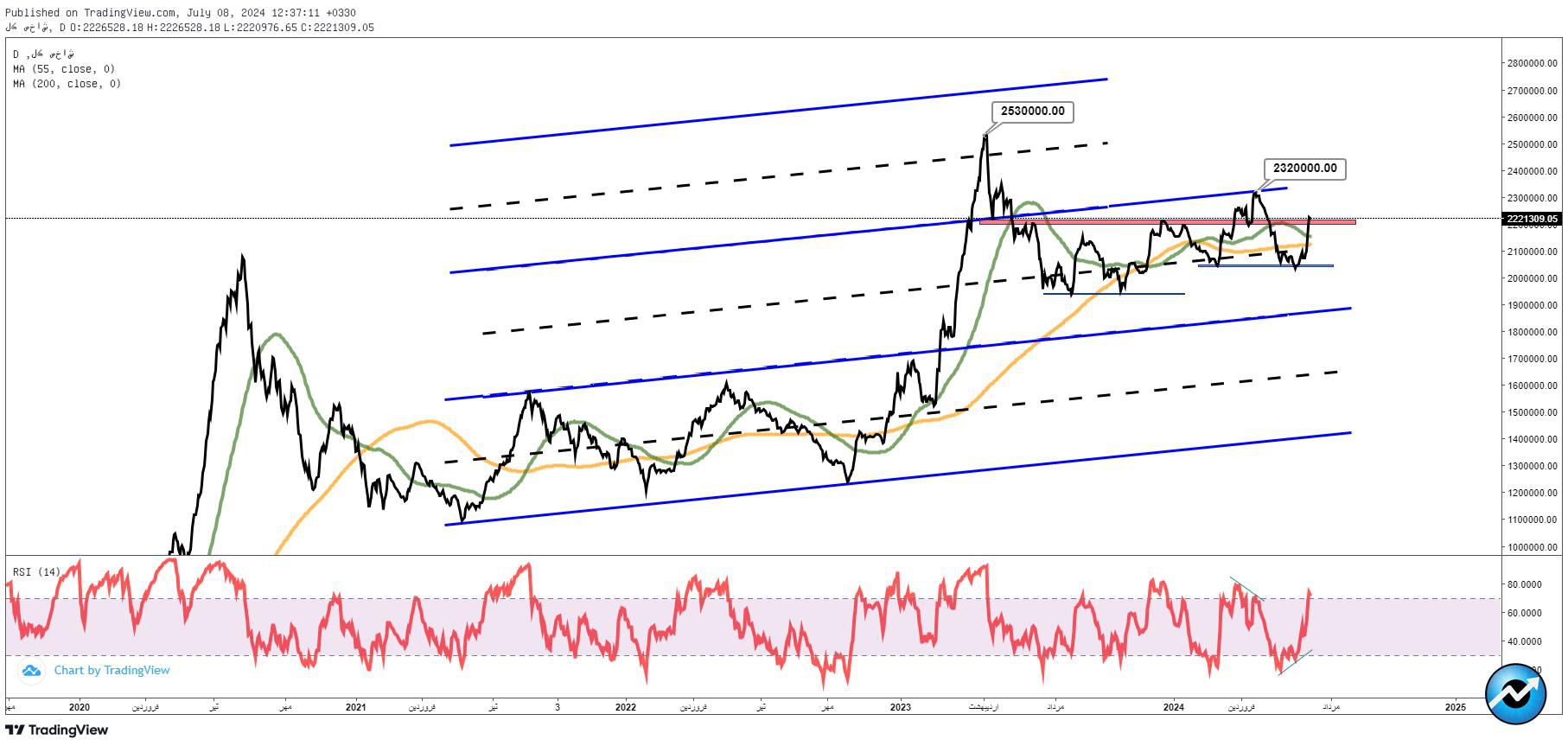Viewport: 1568px width, 746px height.
Task: Click the 1700000.00 price axis label
Action: [x=1532, y=359]
